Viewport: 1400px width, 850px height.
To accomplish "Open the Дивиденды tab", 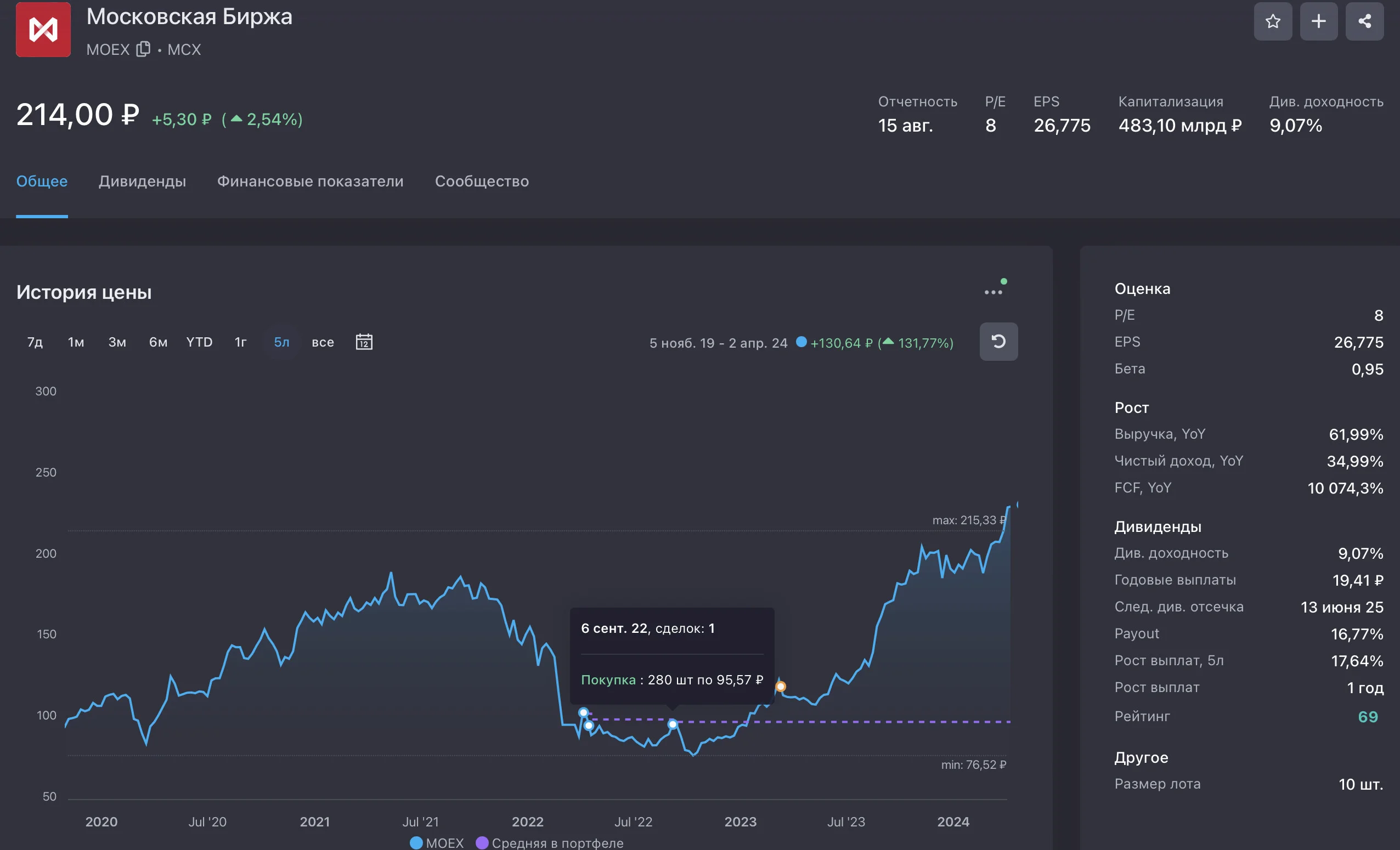I will click(x=143, y=181).
